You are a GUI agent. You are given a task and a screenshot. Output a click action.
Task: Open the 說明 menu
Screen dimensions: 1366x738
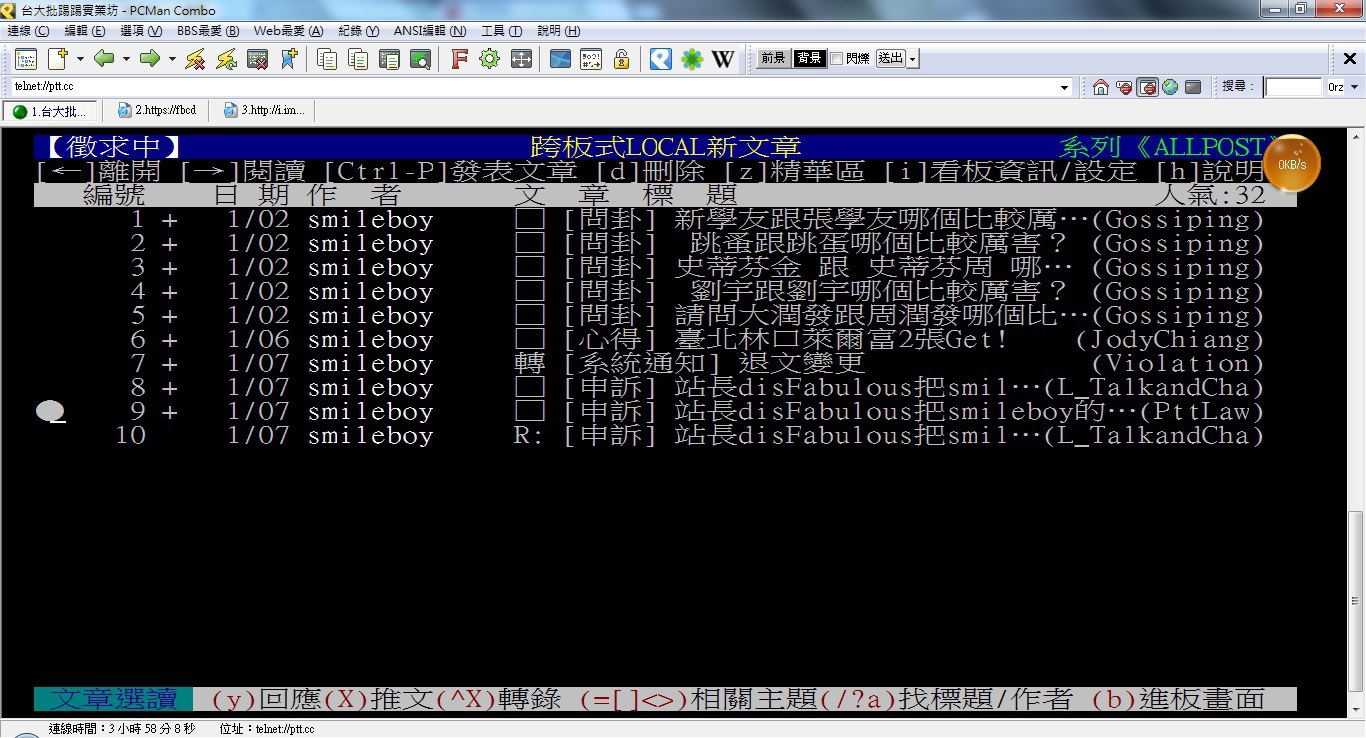558,31
